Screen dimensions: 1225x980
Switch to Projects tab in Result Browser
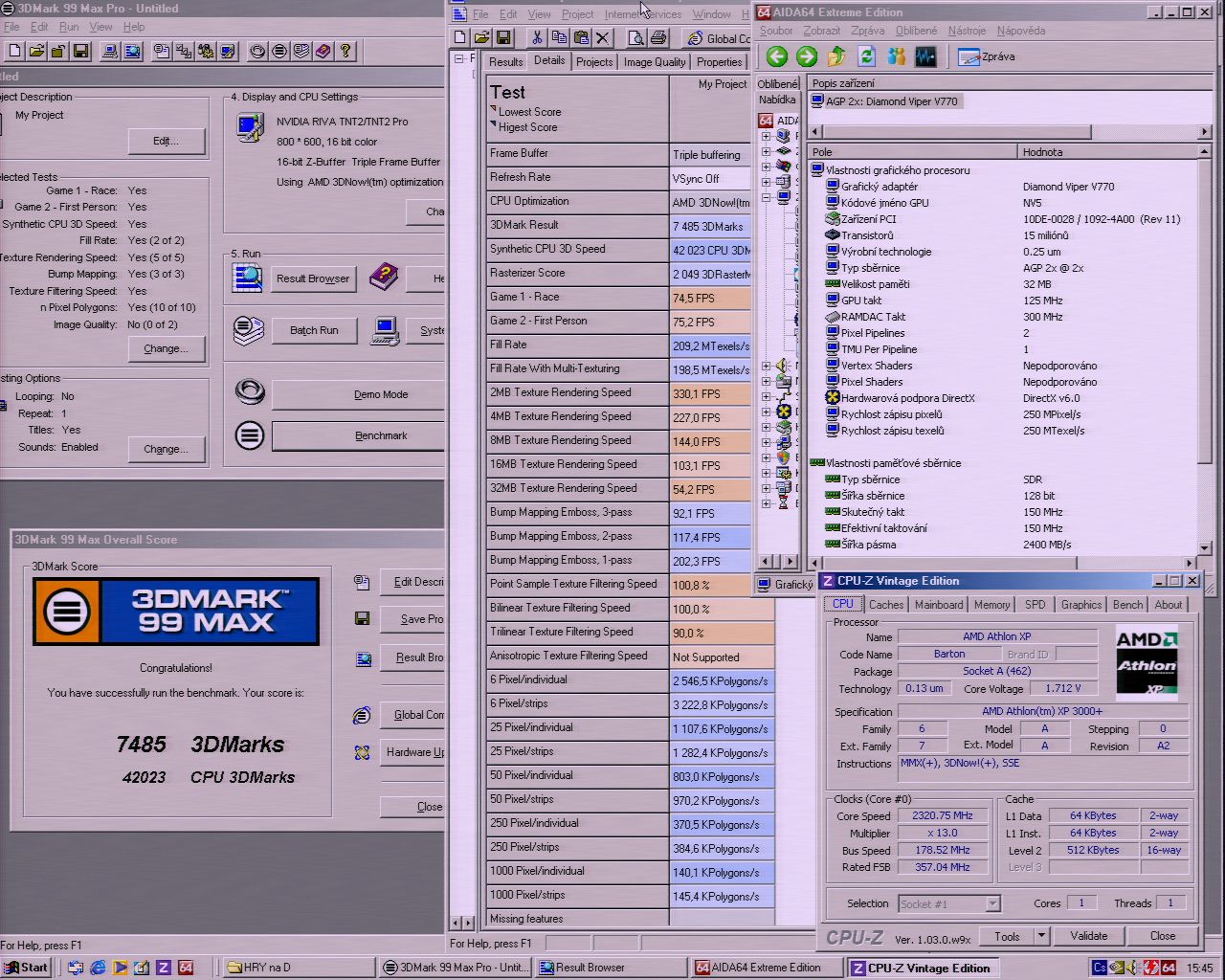tap(594, 61)
